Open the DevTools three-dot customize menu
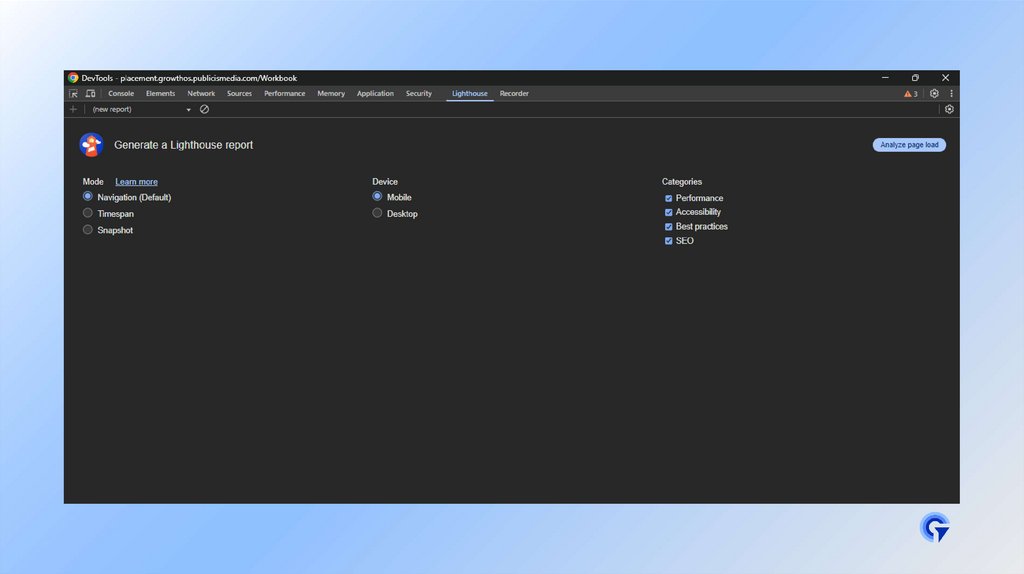The image size is (1024, 574). [x=951, y=93]
